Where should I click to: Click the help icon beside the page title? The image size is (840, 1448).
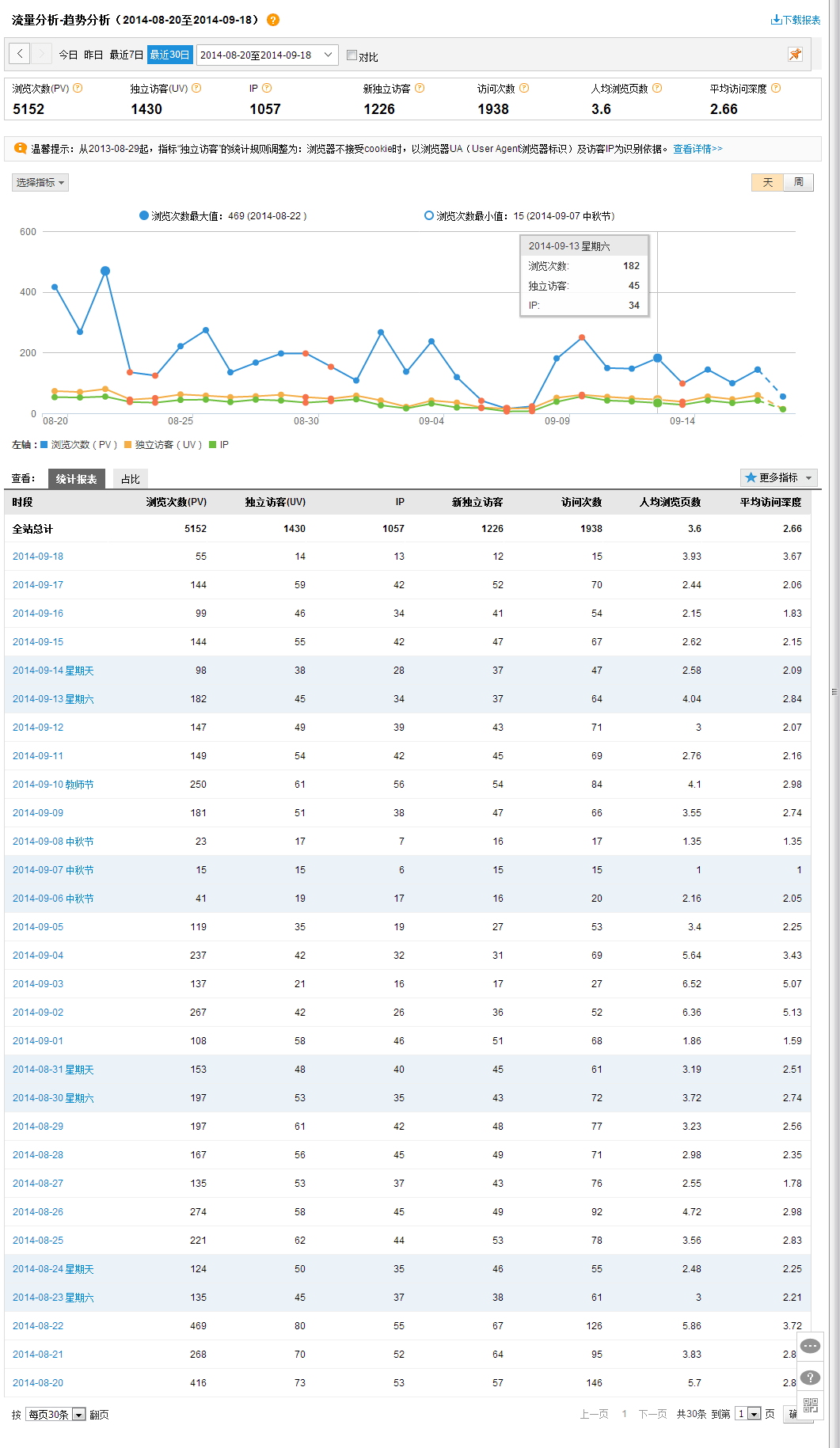(x=273, y=20)
